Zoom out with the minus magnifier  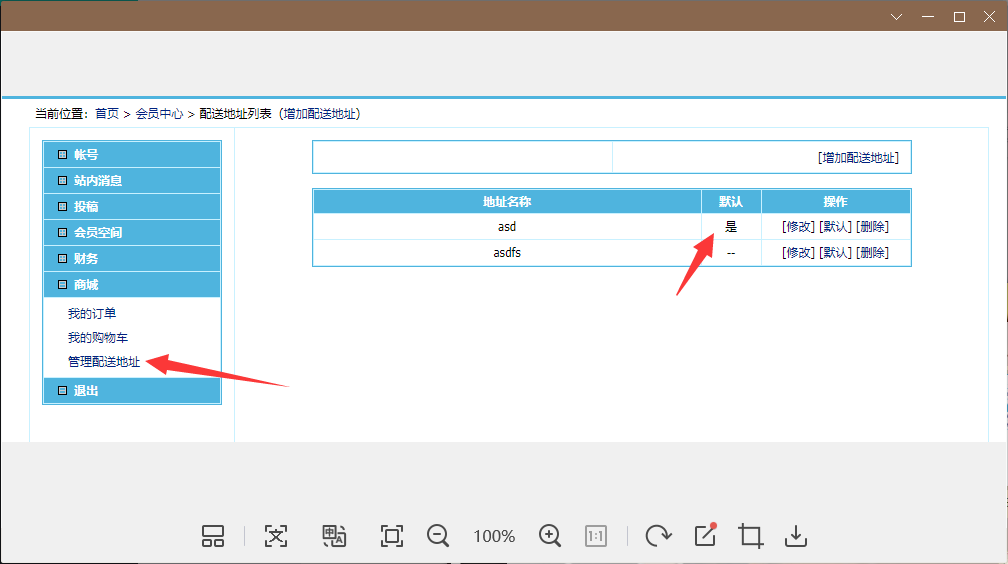tap(438, 536)
